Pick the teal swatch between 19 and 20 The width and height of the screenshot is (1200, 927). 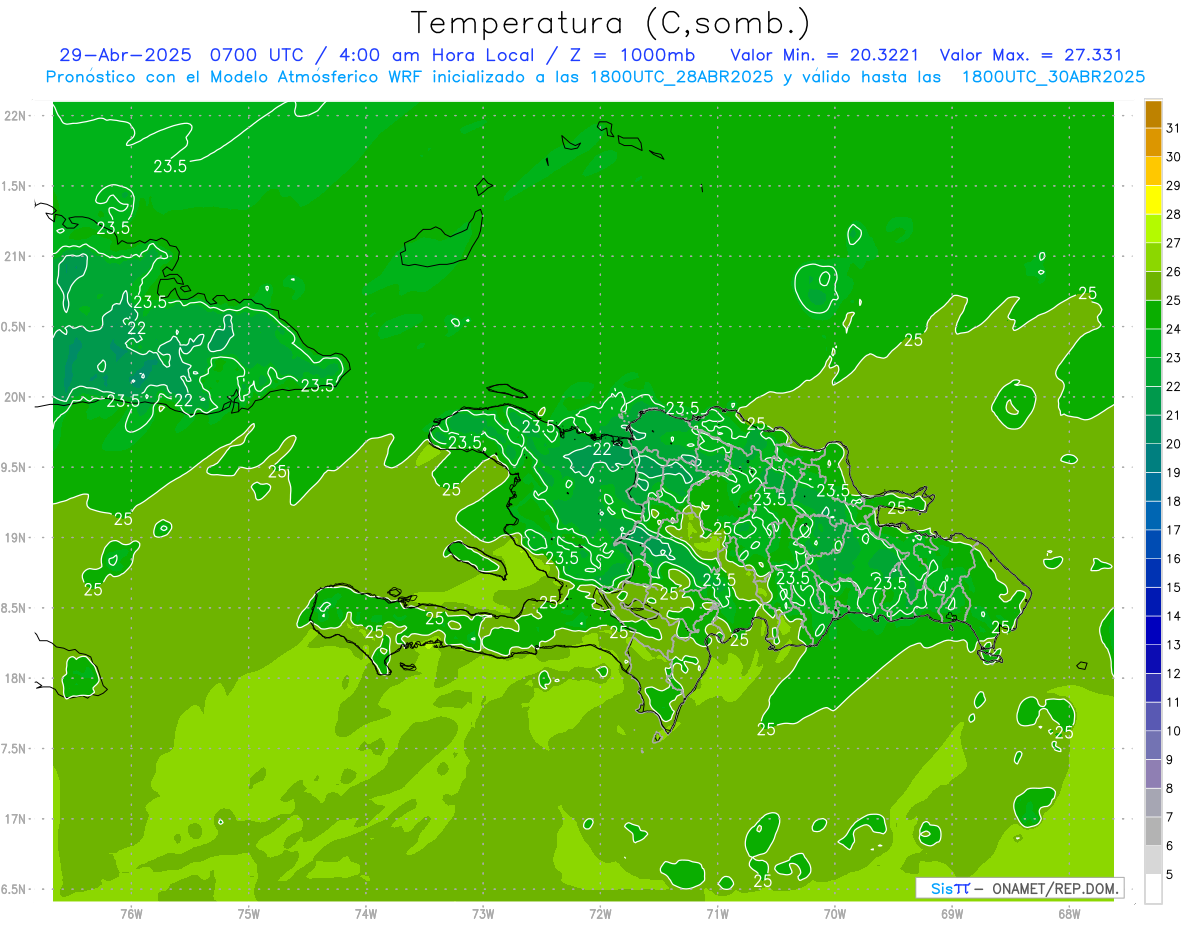tap(1154, 458)
